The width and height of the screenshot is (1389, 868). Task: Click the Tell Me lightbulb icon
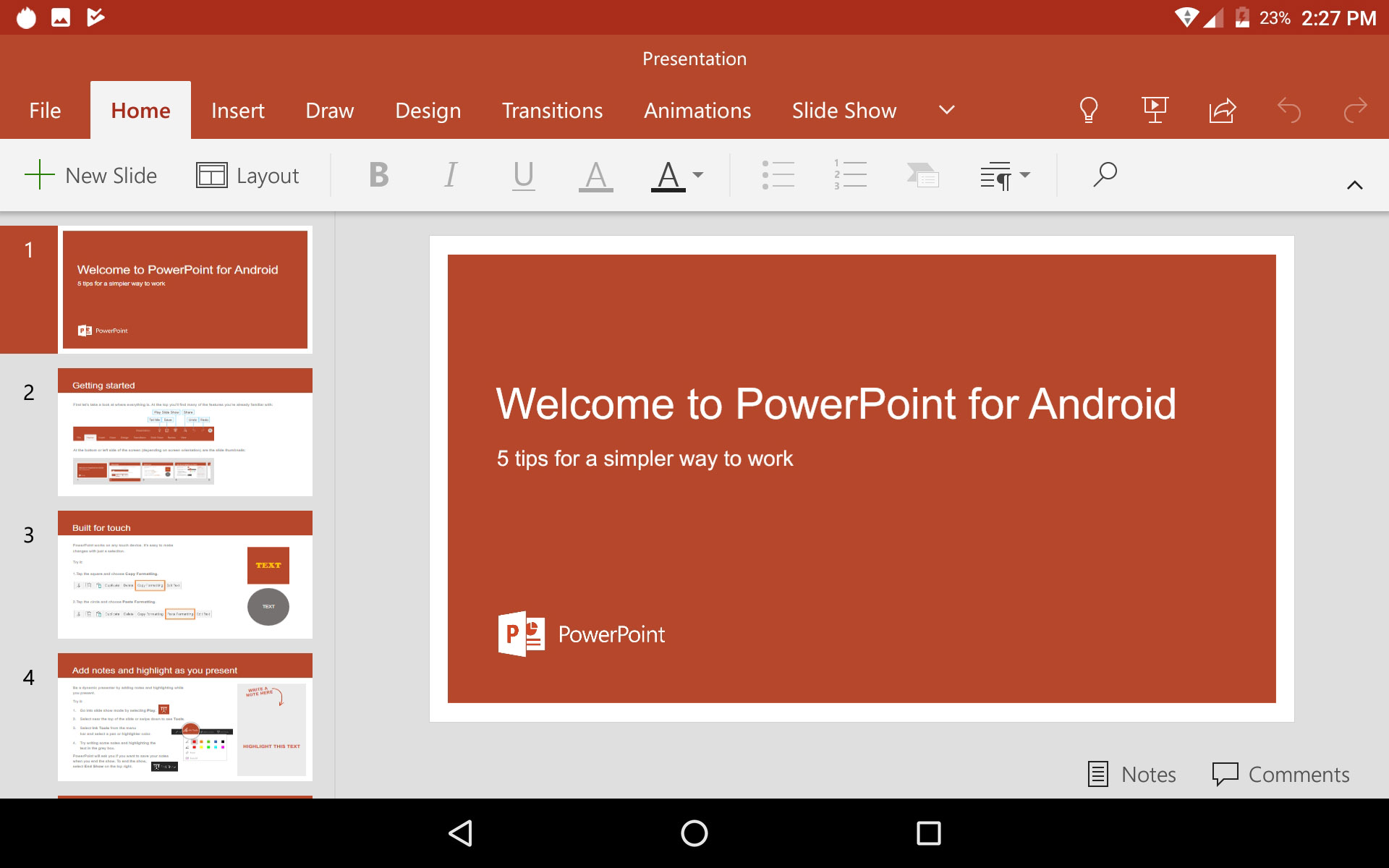(1089, 110)
